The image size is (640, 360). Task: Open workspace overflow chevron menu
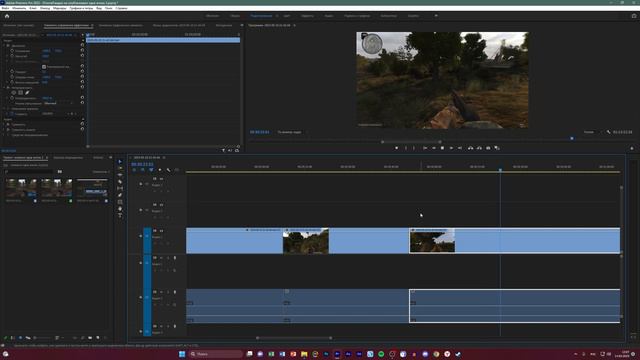[436, 16]
